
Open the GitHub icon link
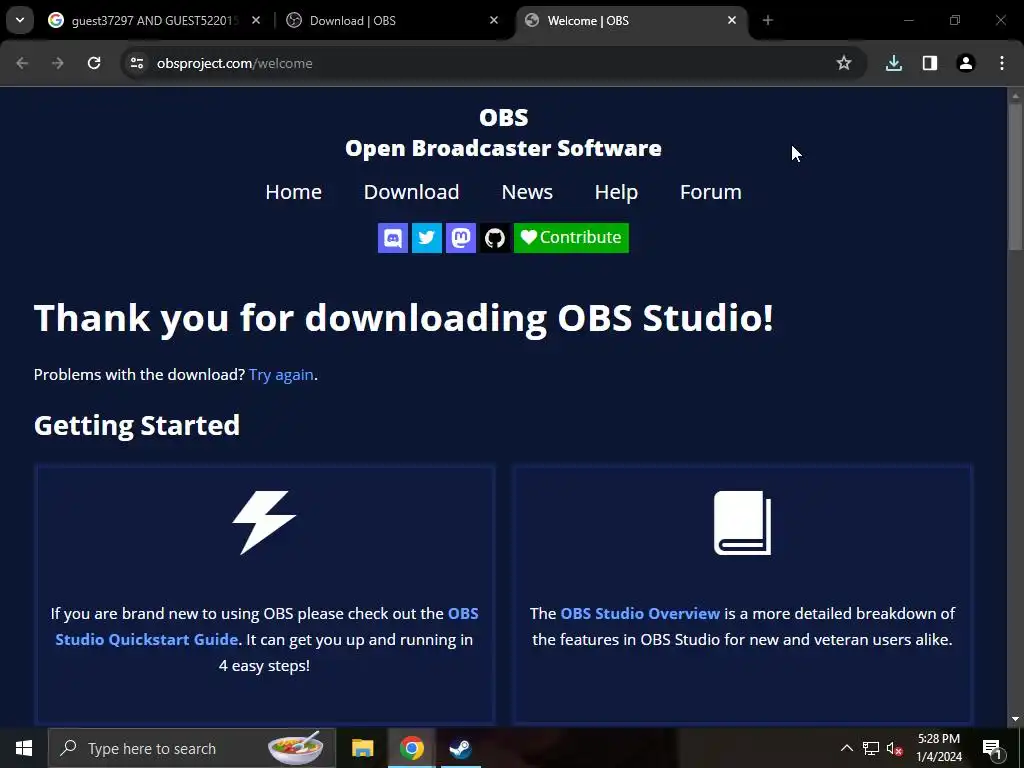click(x=494, y=238)
